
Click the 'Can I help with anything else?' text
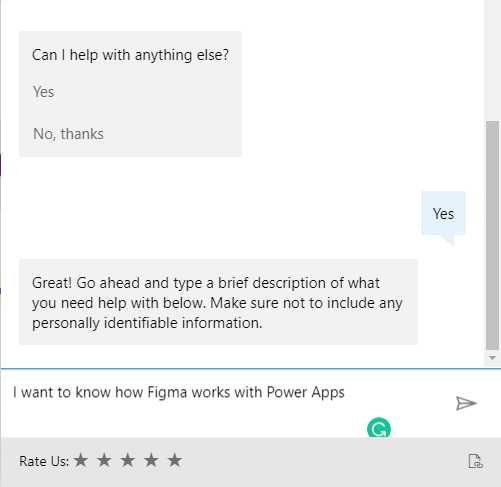coord(130,55)
